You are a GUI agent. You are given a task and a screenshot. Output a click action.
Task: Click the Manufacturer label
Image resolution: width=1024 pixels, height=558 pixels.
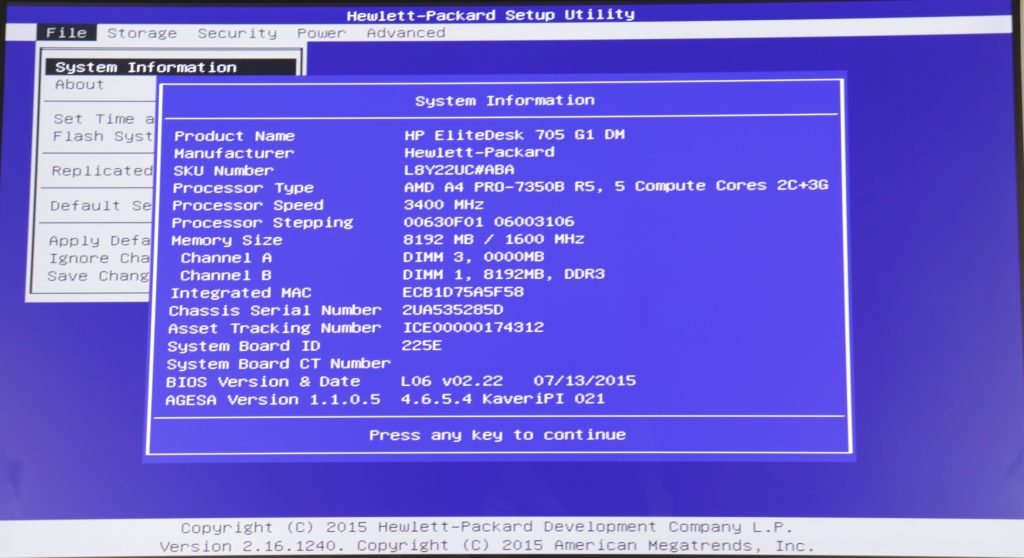234,153
